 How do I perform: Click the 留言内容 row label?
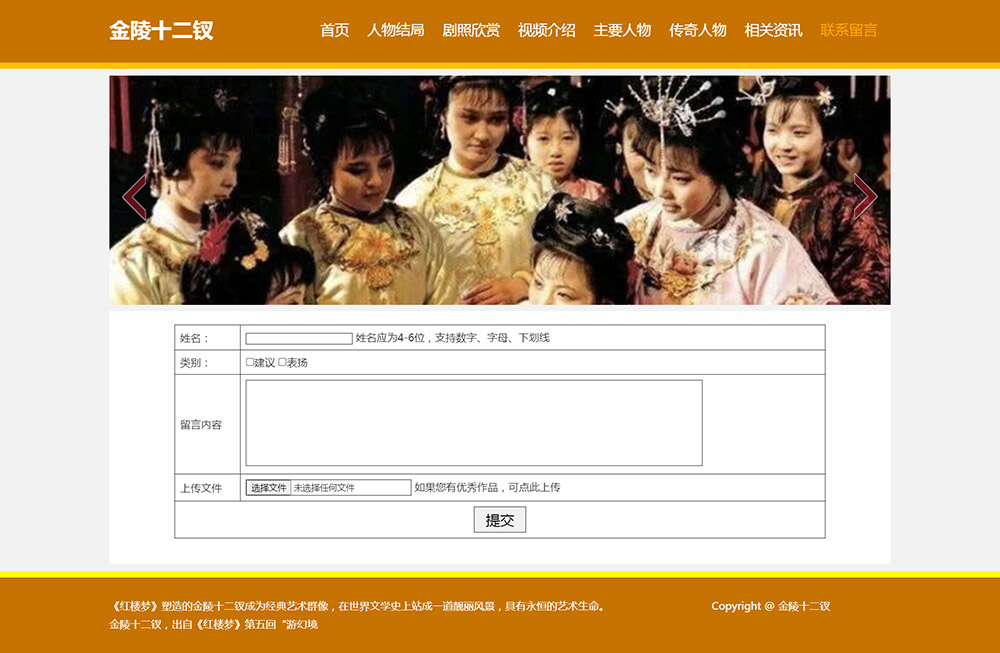tap(201, 425)
